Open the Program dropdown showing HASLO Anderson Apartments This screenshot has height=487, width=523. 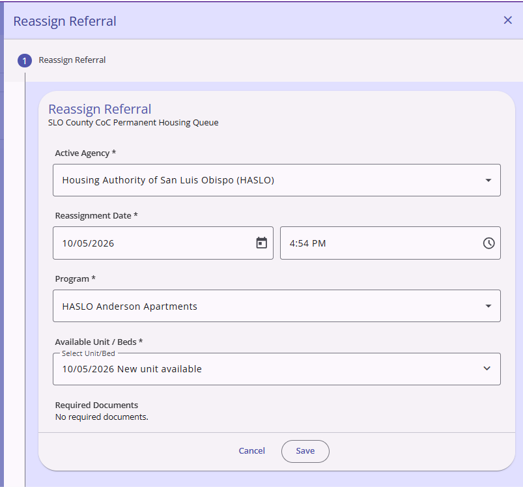click(277, 306)
